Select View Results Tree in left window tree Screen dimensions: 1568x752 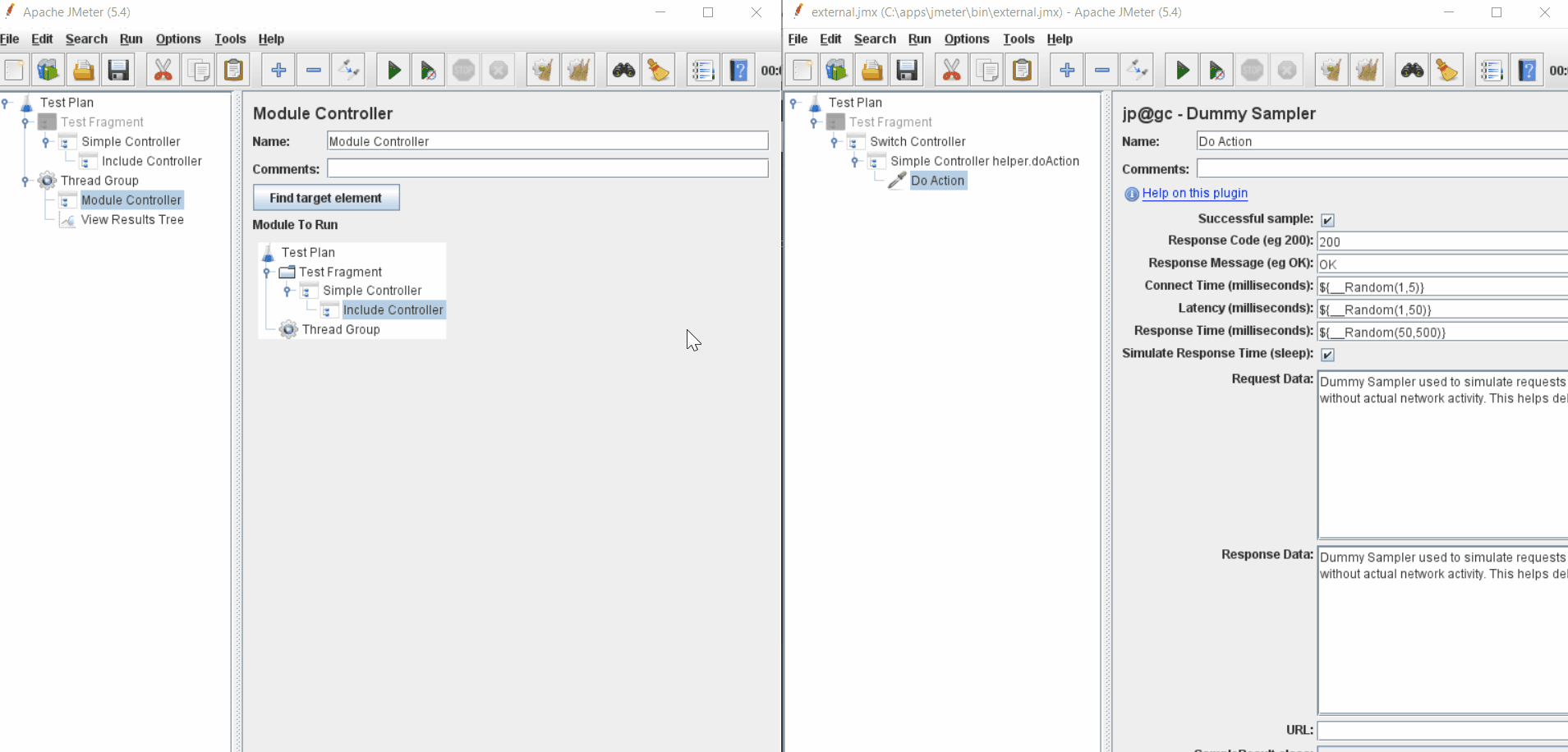click(132, 220)
